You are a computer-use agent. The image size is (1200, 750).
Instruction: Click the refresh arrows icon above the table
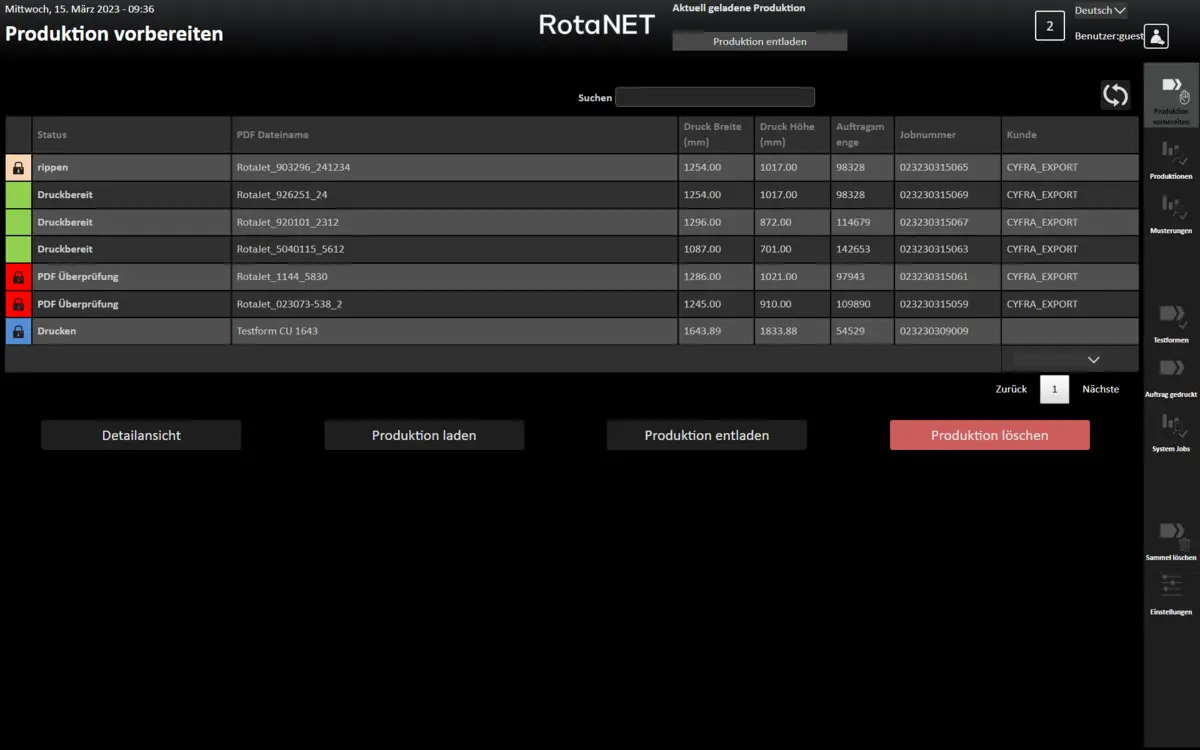point(1115,95)
